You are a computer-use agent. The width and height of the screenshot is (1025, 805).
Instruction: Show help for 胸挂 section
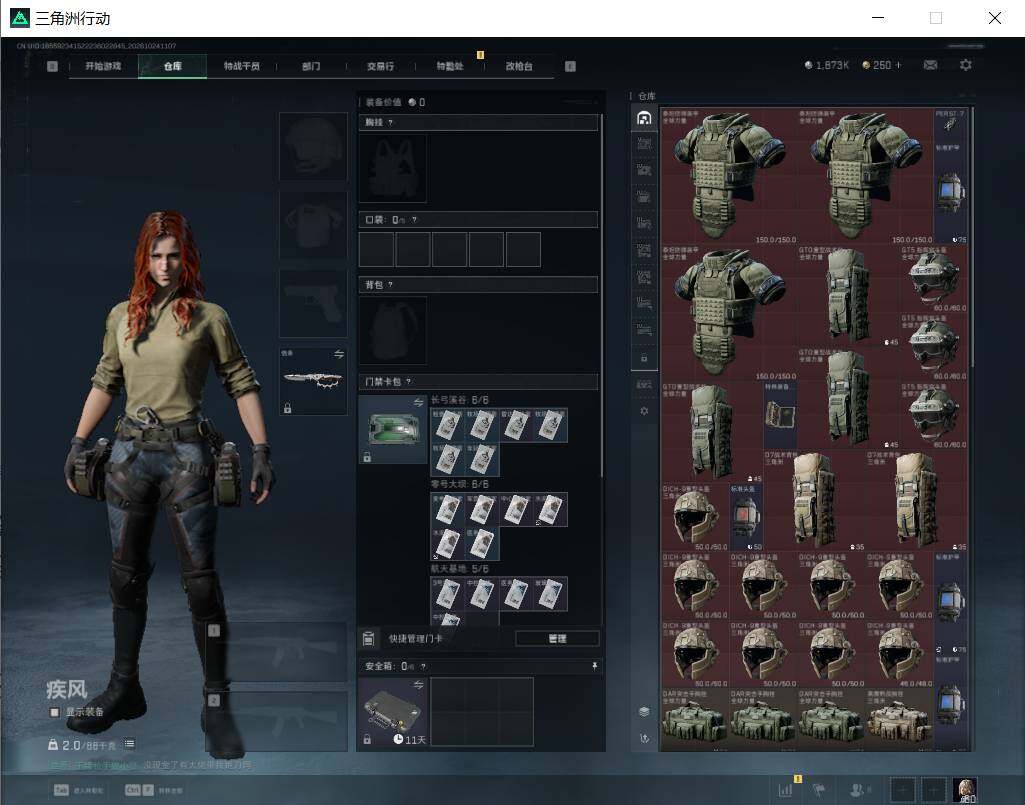[x=390, y=122]
